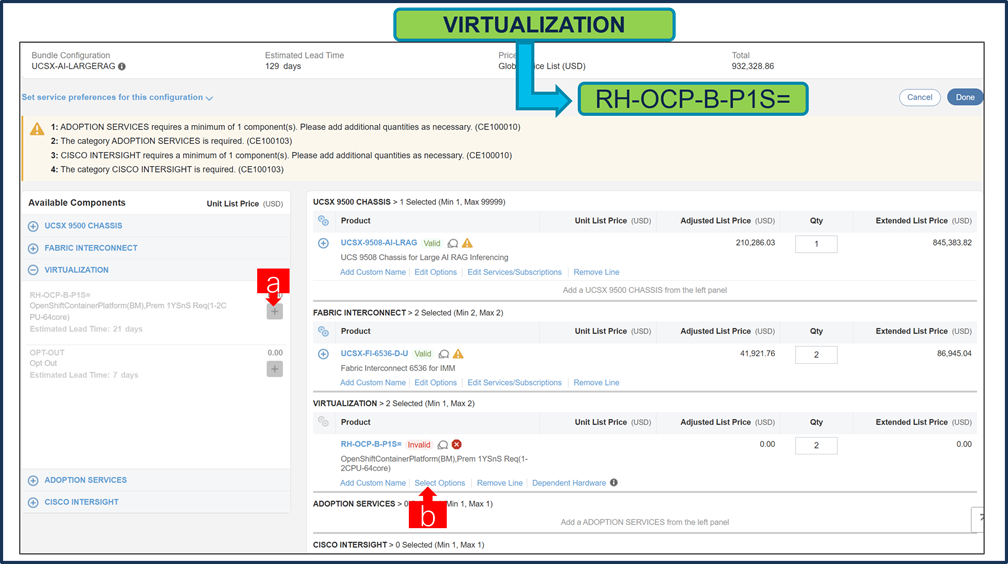Screen dimensions: 1008x564
Task: Click the comment icon beside UCSX-FI-6536-D-U
Action: tap(444, 354)
